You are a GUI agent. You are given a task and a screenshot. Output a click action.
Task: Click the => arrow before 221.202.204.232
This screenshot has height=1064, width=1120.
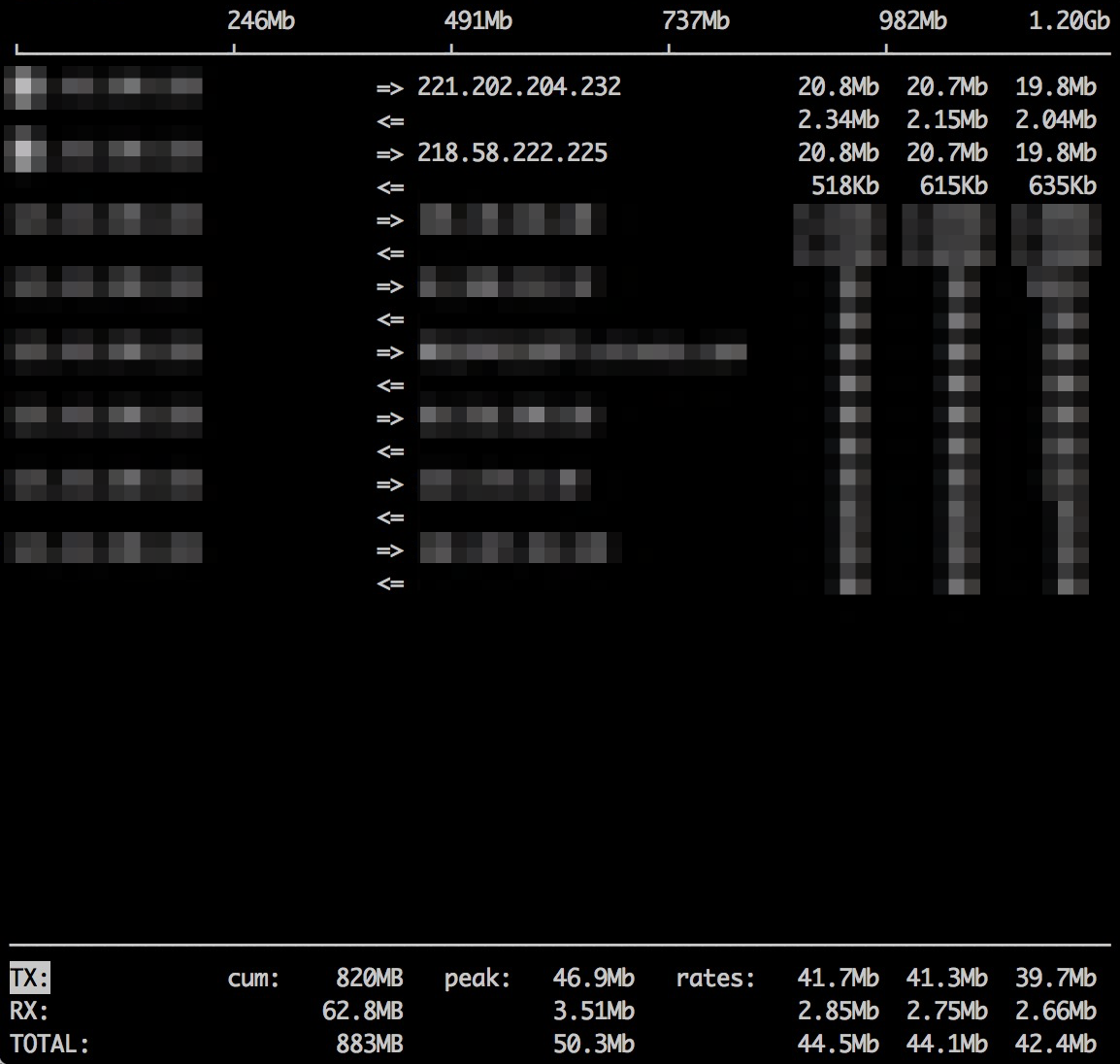[390, 88]
